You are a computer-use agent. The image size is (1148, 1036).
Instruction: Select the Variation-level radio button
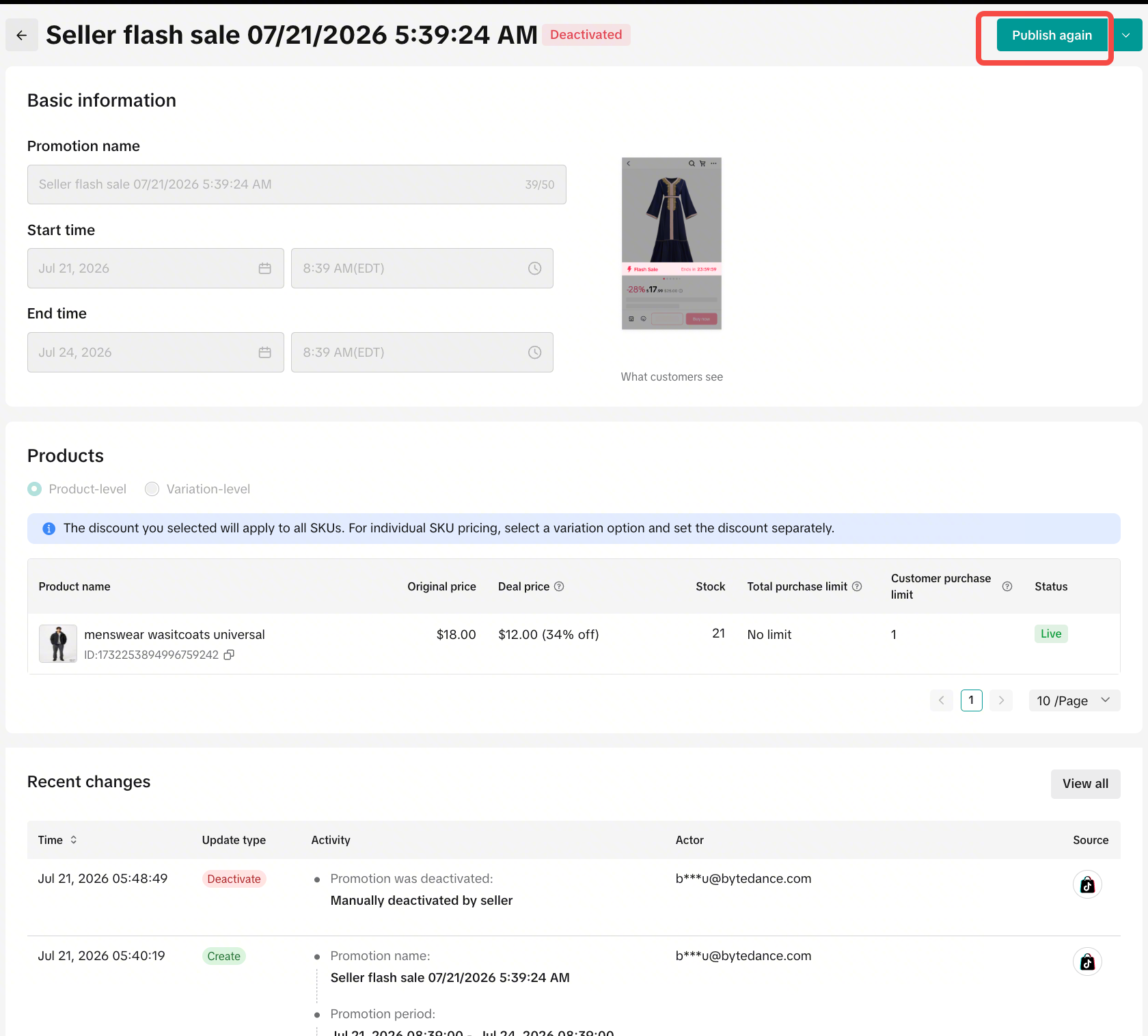point(152,489)
